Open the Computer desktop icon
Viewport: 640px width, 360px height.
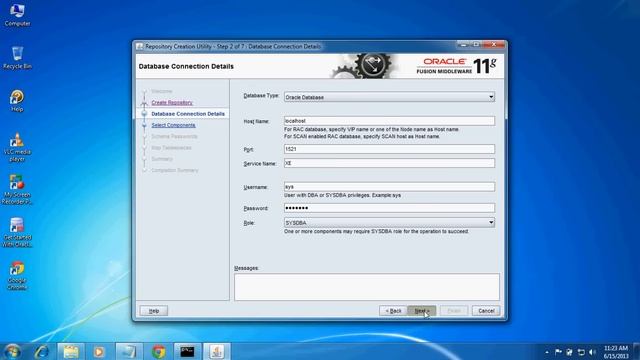17,15
